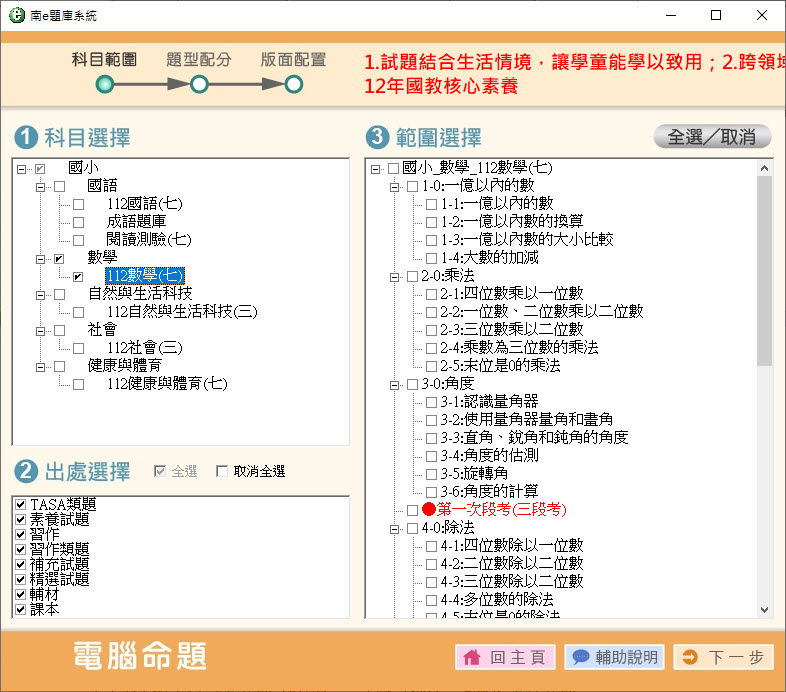
Task: Click the 版面配置 step circle
Action: pyautogui.click(x=293, y=85)
